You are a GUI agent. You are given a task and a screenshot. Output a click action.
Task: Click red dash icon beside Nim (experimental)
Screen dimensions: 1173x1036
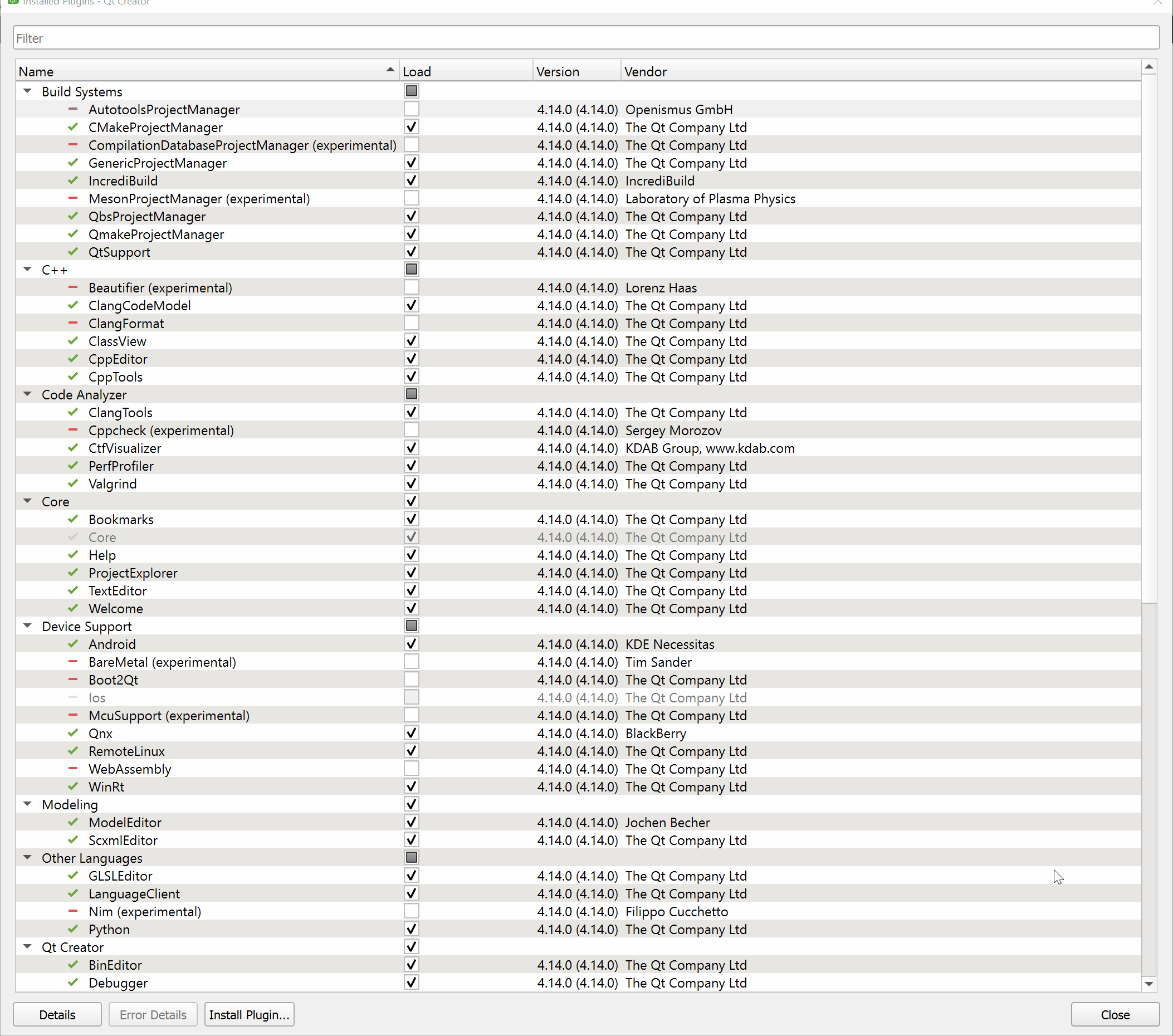[73, 911]
